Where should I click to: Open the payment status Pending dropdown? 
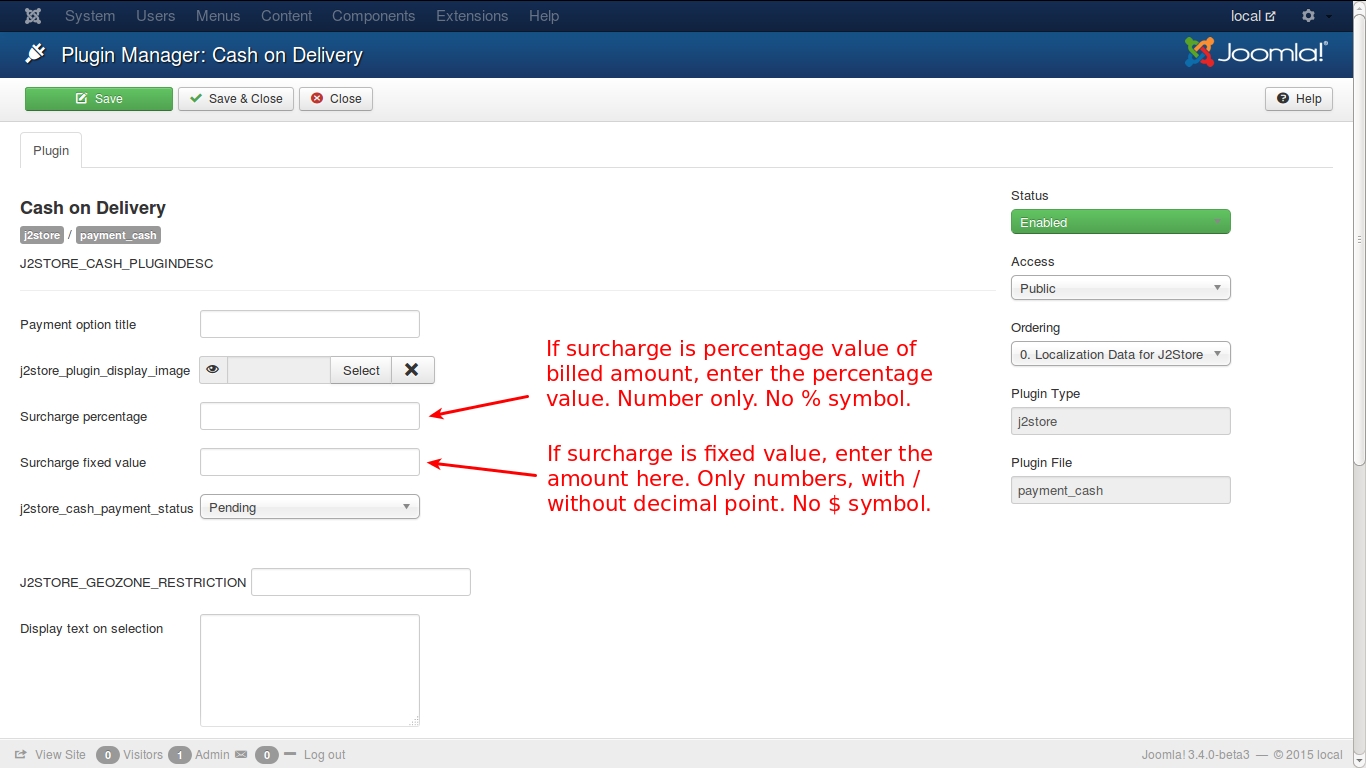tap(310, 508)
